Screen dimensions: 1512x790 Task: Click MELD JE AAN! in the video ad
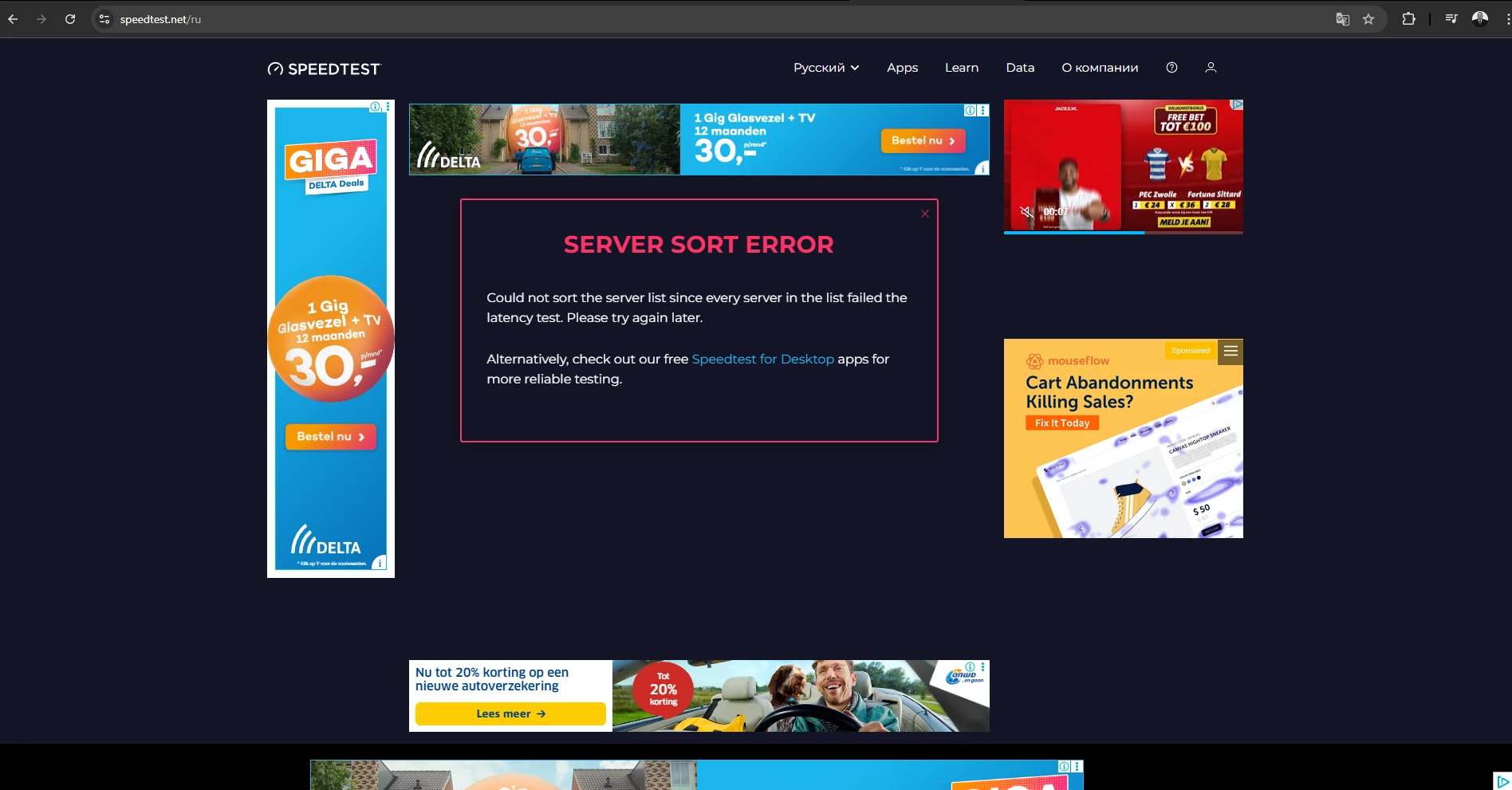(1184, 222)
